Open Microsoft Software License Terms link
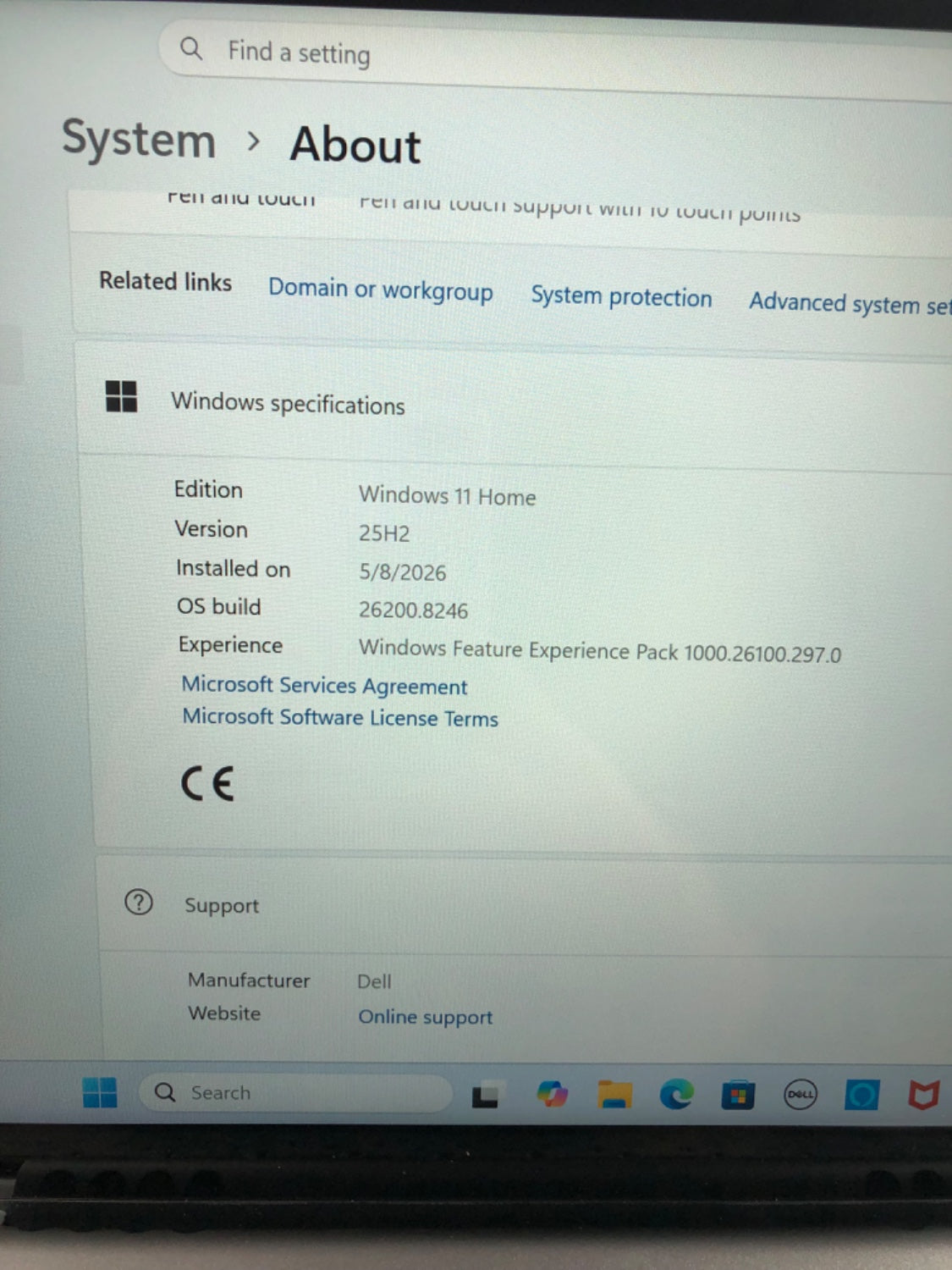 [340, 717]
